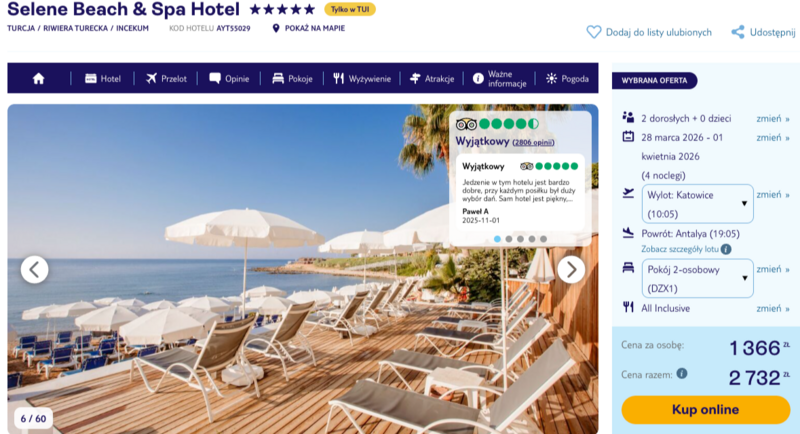Select the first review carousel dot
Viewport: 800px width, 434px height.
tap(497, 239)
